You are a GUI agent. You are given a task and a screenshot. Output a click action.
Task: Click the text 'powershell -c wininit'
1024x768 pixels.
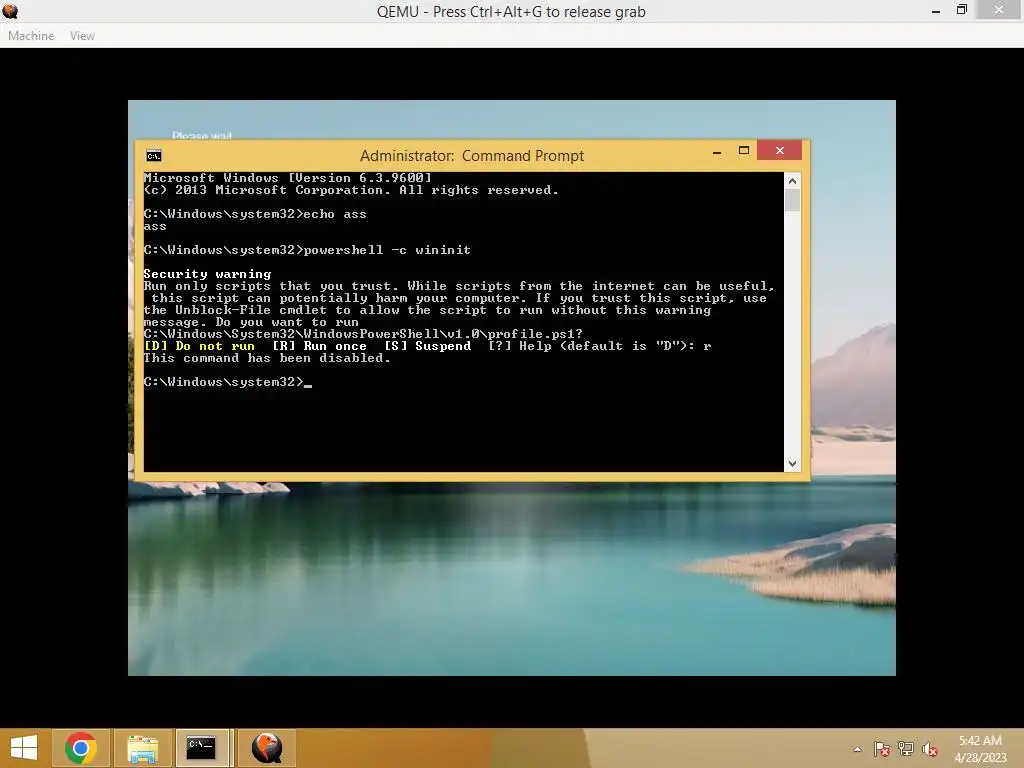point(387,250)
